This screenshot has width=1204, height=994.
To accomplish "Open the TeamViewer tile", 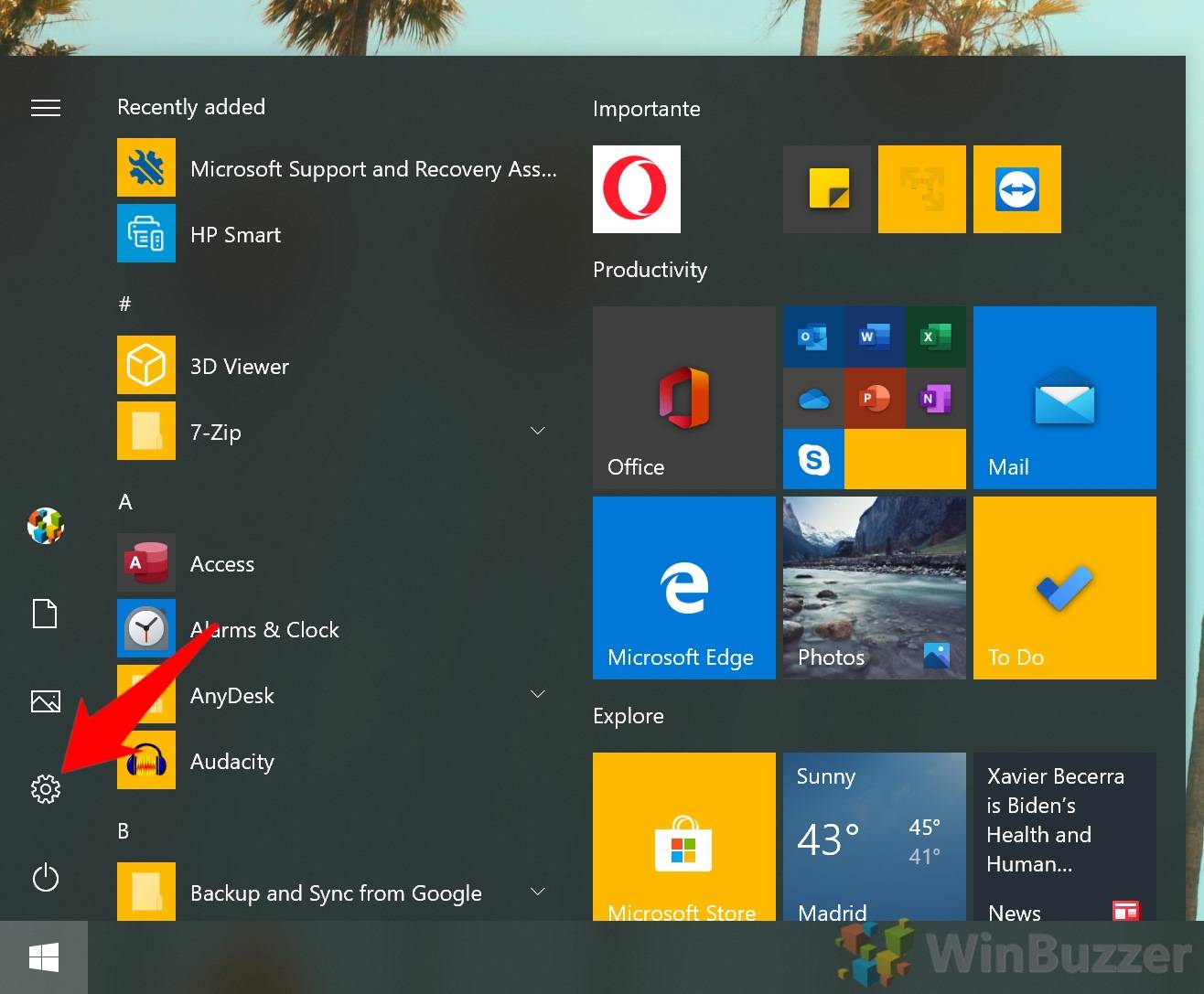I will tap(1017, 189).
